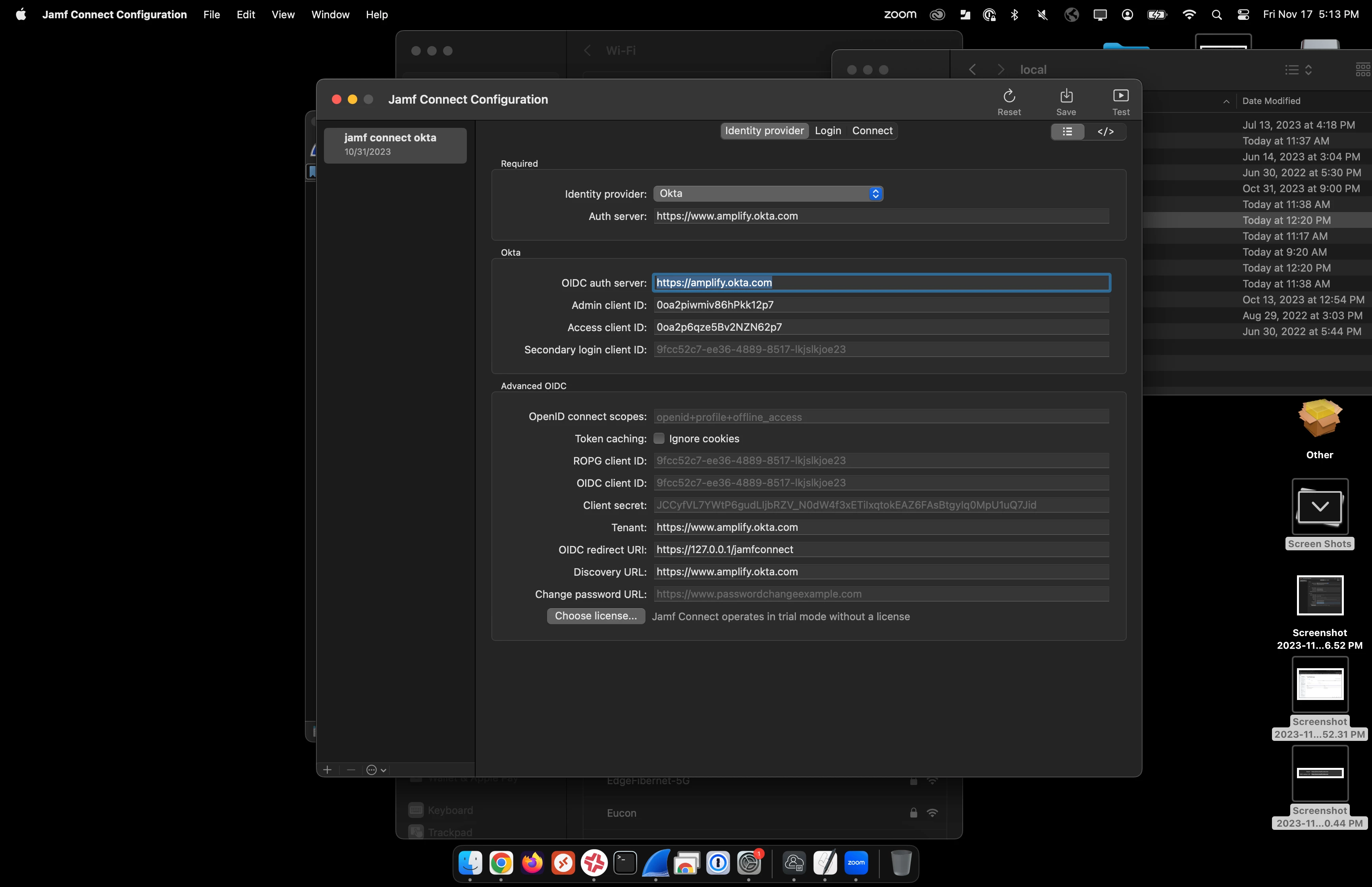Open the Trash in the Dock
Viewport: 1372px width, 887px height.
pos(901,862)
